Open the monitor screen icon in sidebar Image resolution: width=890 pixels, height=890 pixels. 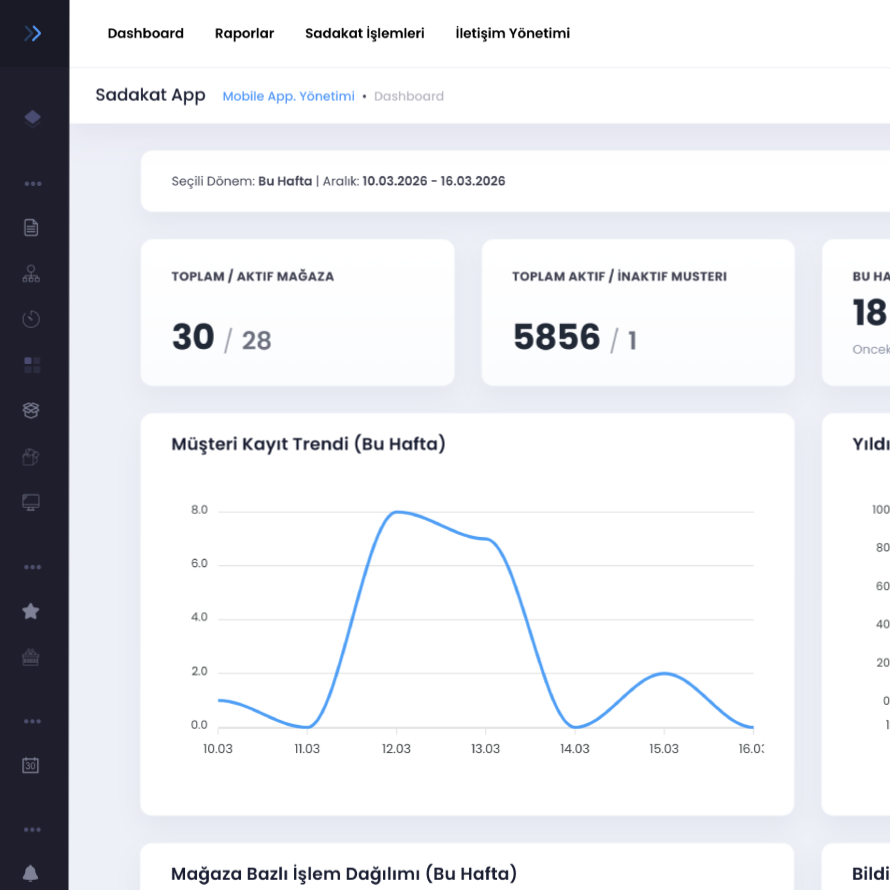pyautogui.click(x=31, y=502)
